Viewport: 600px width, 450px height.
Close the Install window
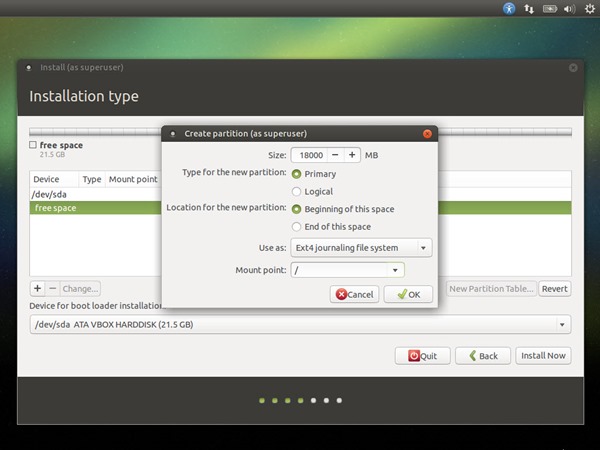573,68
